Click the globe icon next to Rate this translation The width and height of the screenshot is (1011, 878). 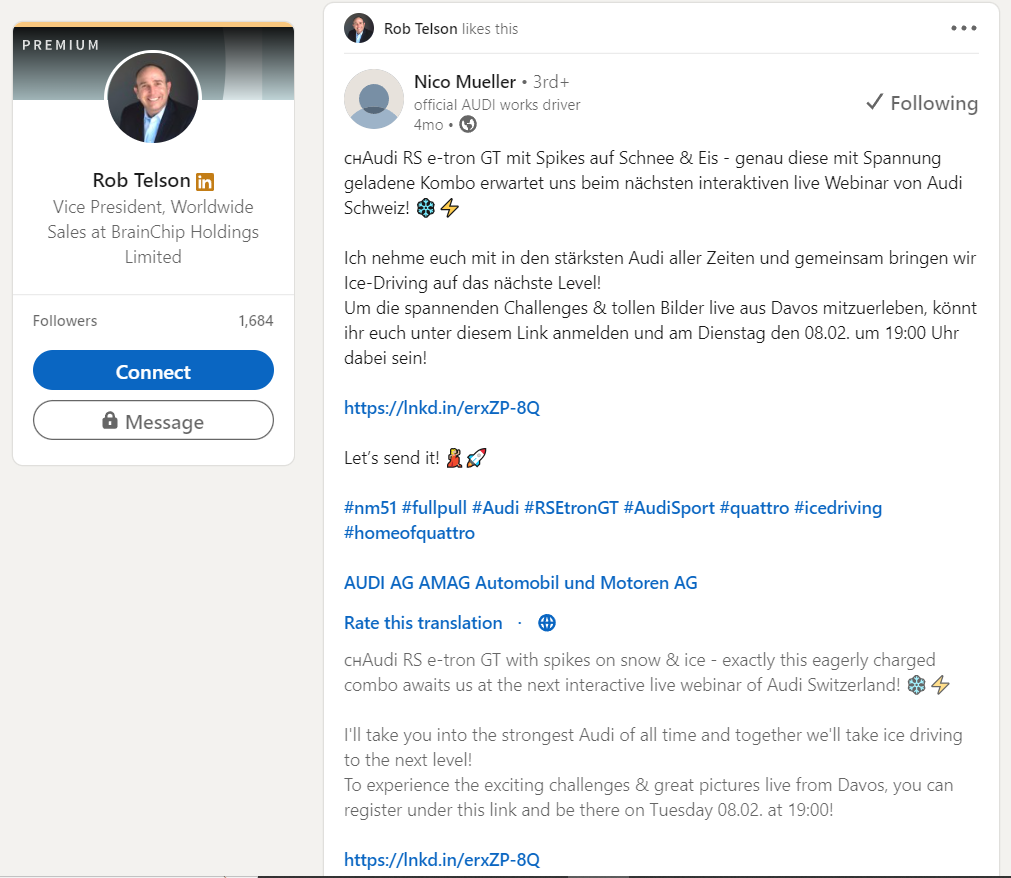point(547,623)
